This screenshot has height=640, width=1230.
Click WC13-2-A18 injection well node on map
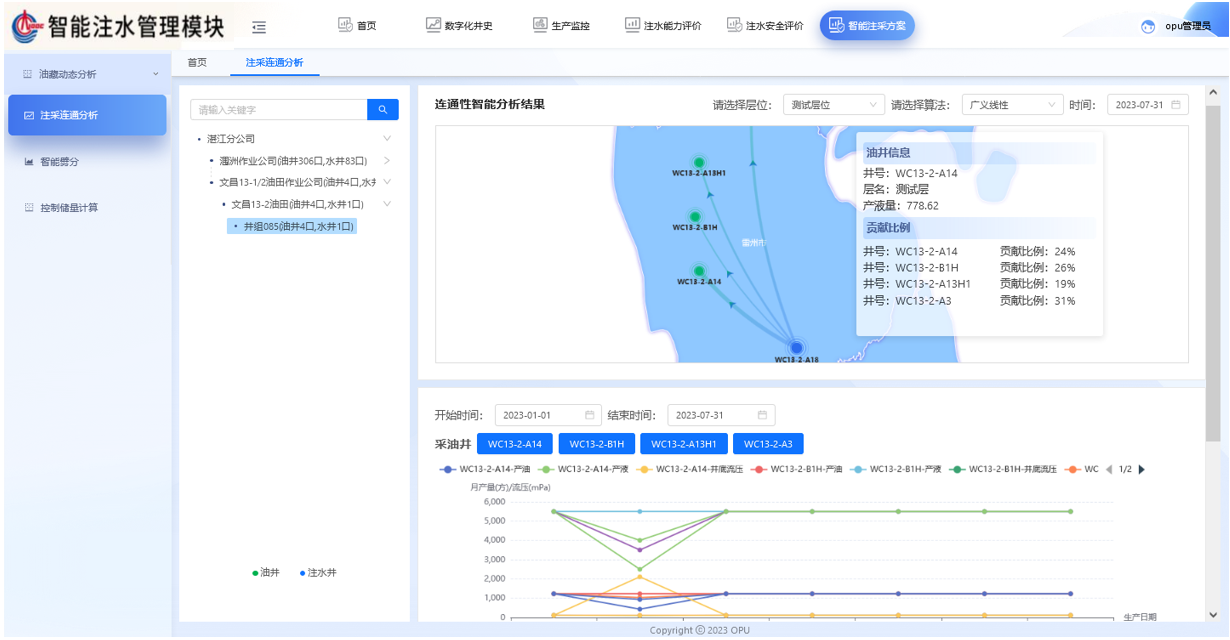click(x=796, y=347)
